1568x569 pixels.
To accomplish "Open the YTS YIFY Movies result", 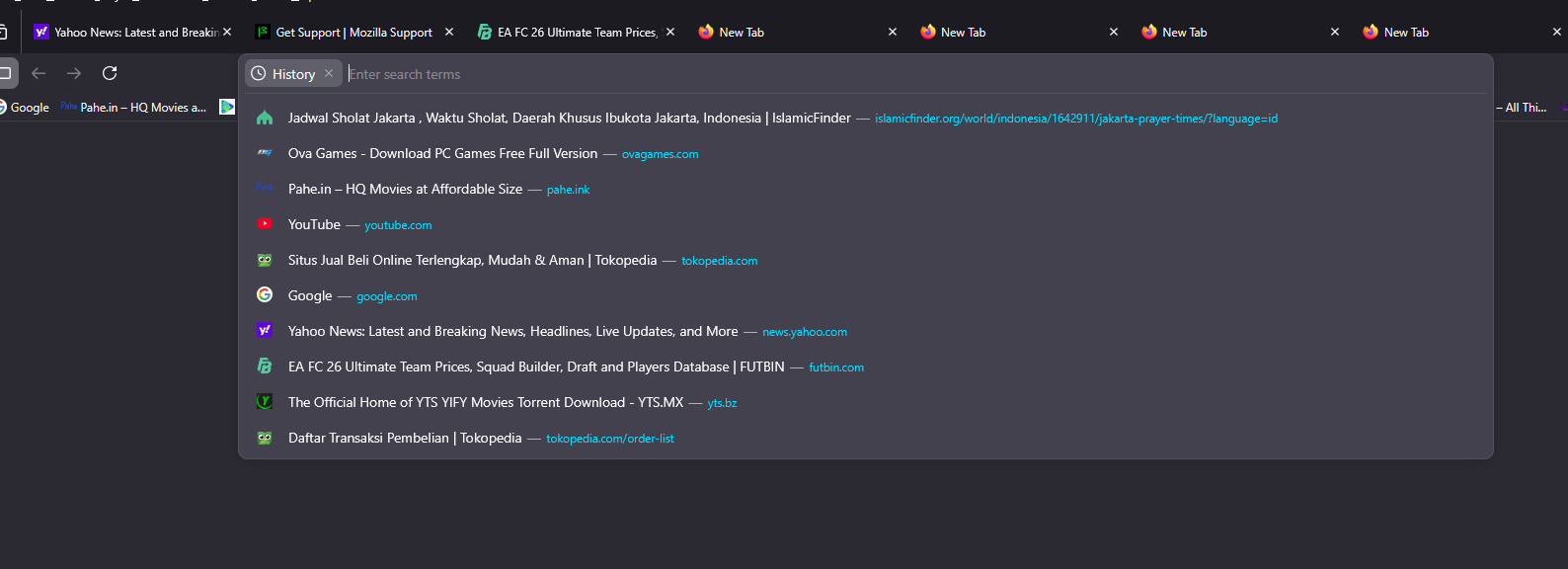I will coord(866,403).
